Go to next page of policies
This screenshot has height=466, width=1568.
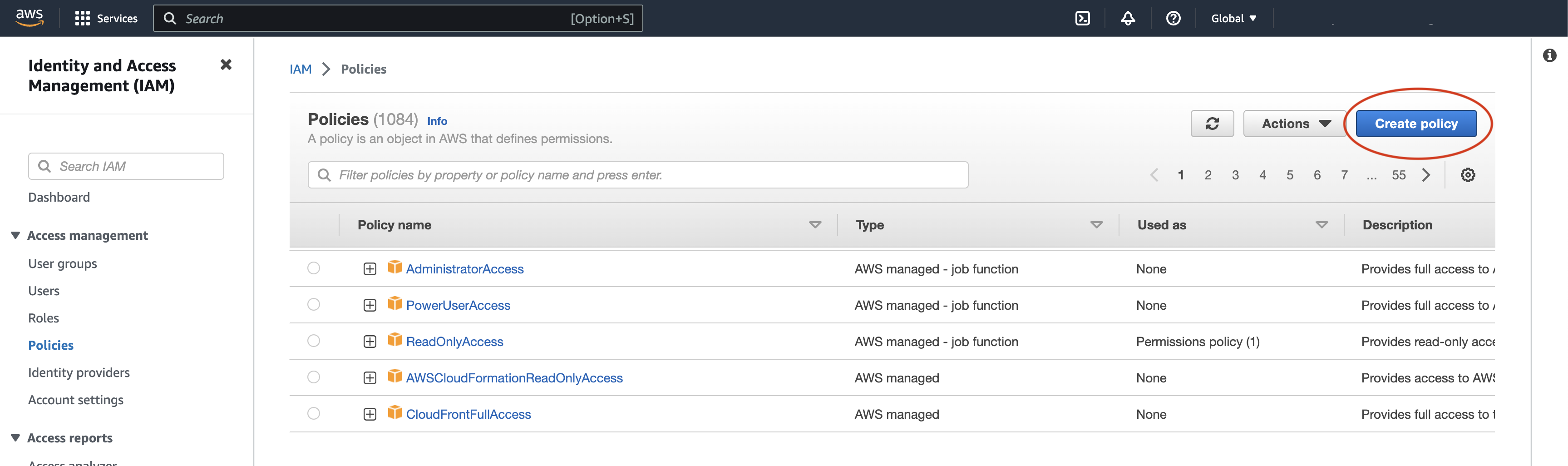pos(1425,175)
